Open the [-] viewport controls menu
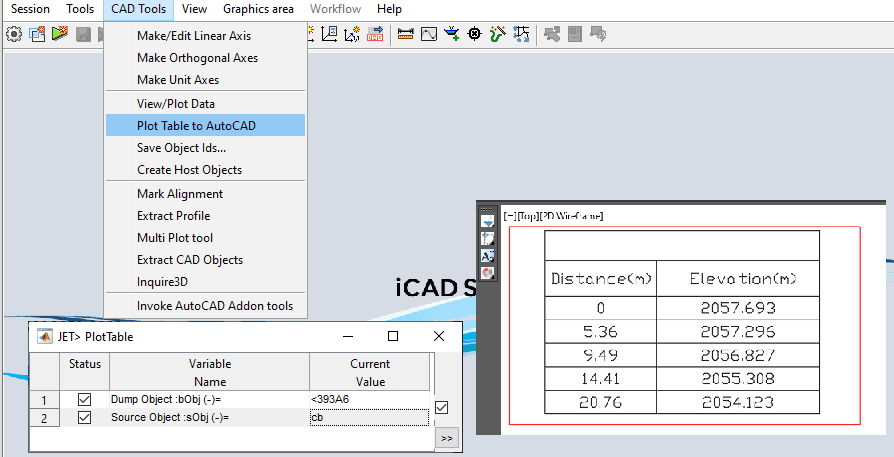 [509, 216]
